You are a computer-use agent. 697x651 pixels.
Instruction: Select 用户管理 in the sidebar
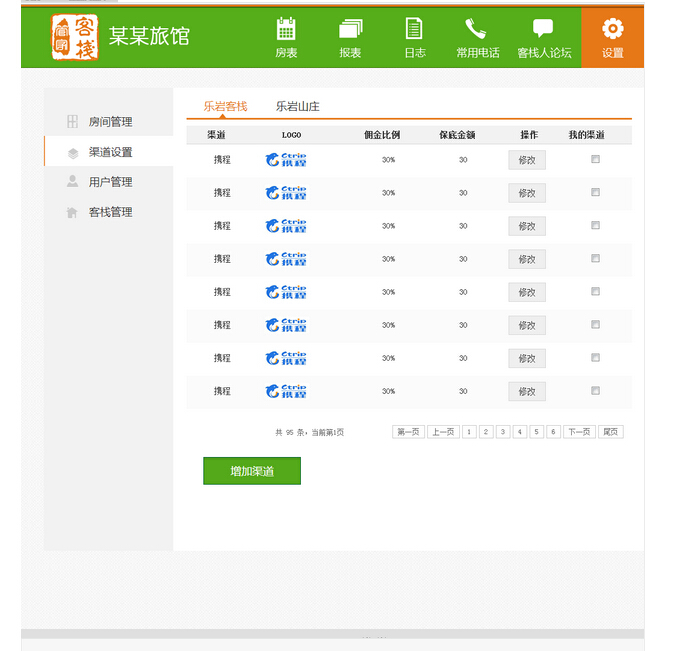pyautogui.click(x=110, y=182)
